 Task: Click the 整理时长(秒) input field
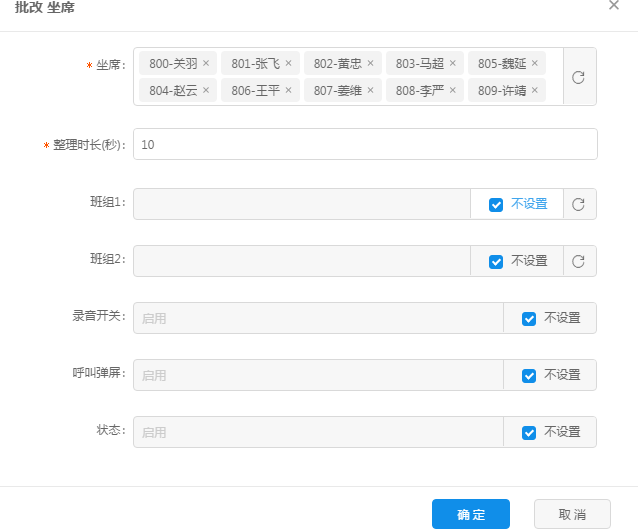(x=365, y=144)
